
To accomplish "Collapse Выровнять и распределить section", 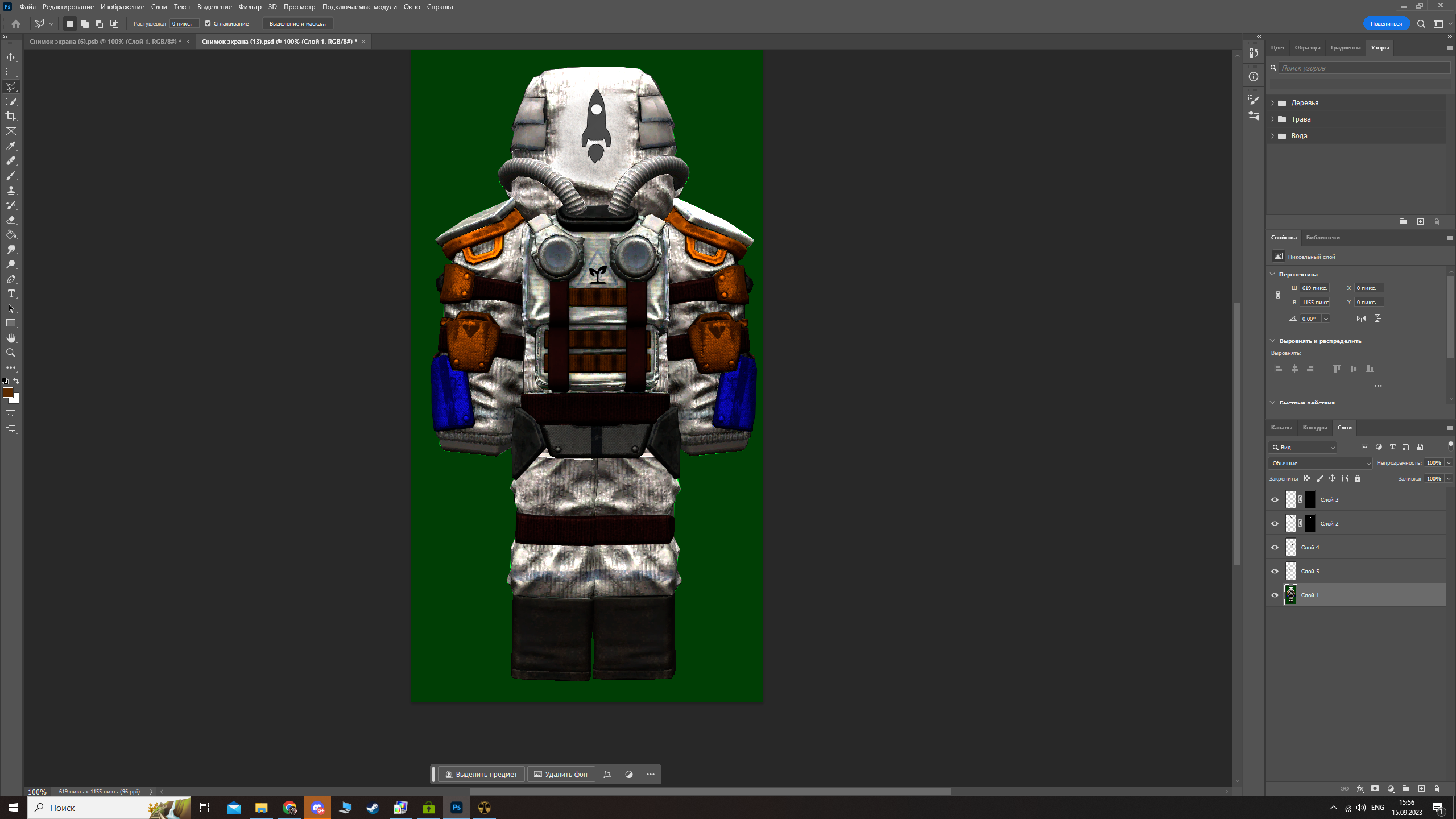I will tap(1273, 341).
